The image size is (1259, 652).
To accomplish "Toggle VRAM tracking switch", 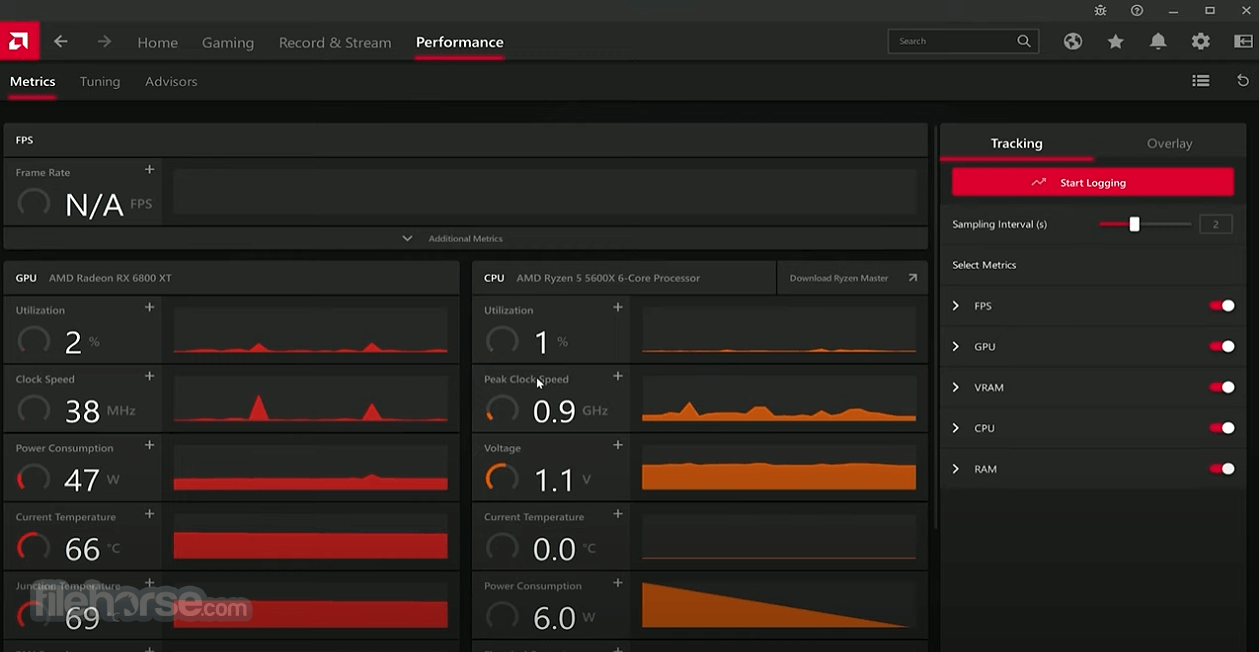I will click(1222, 387).
